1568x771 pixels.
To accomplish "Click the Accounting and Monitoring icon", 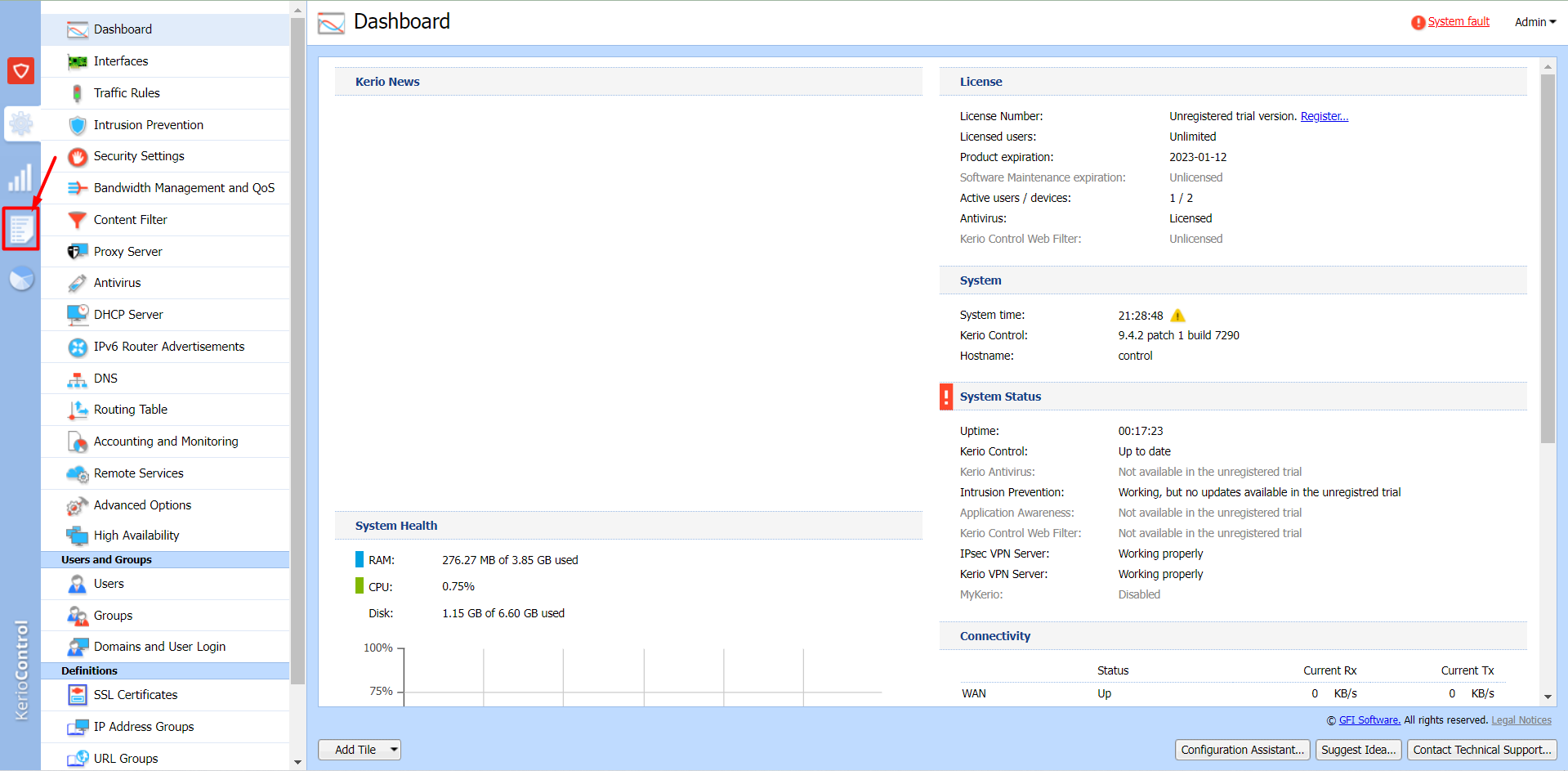I will point(78,442).
